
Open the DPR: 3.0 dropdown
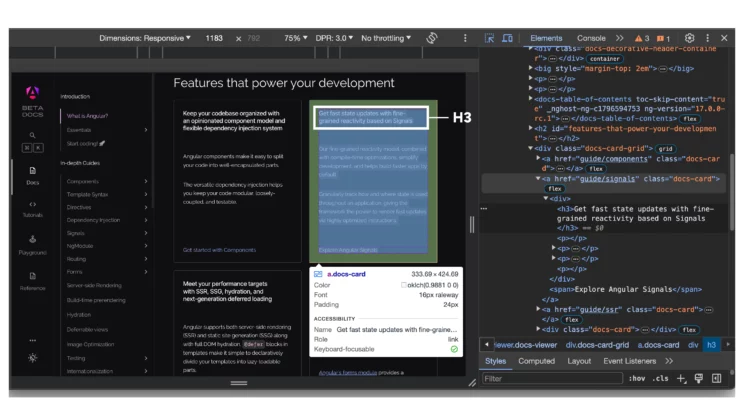click(334, 38)
